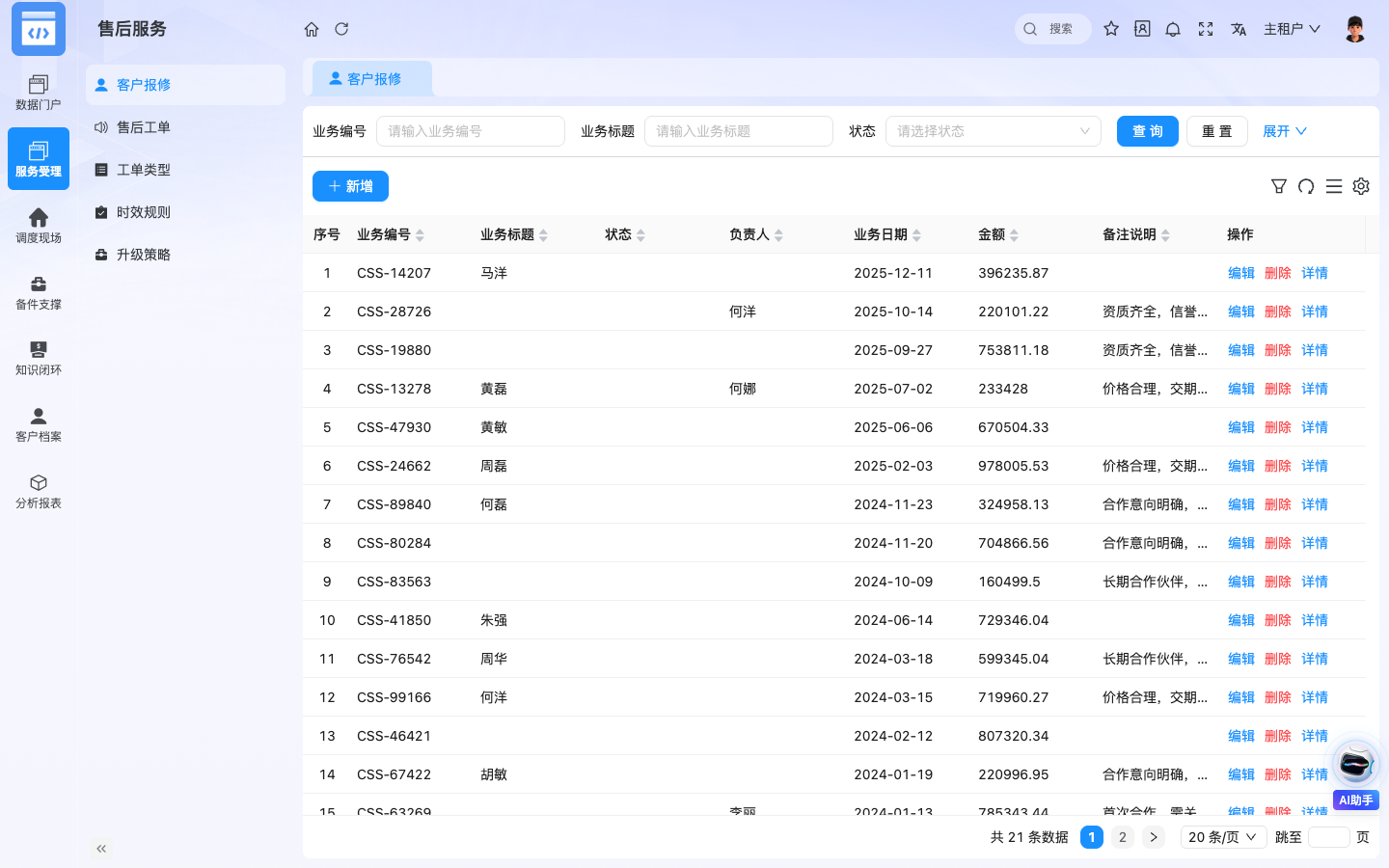The image size is (1389, 868).
Task: Collapse the side menu with the double chevron
Action: 101,849
